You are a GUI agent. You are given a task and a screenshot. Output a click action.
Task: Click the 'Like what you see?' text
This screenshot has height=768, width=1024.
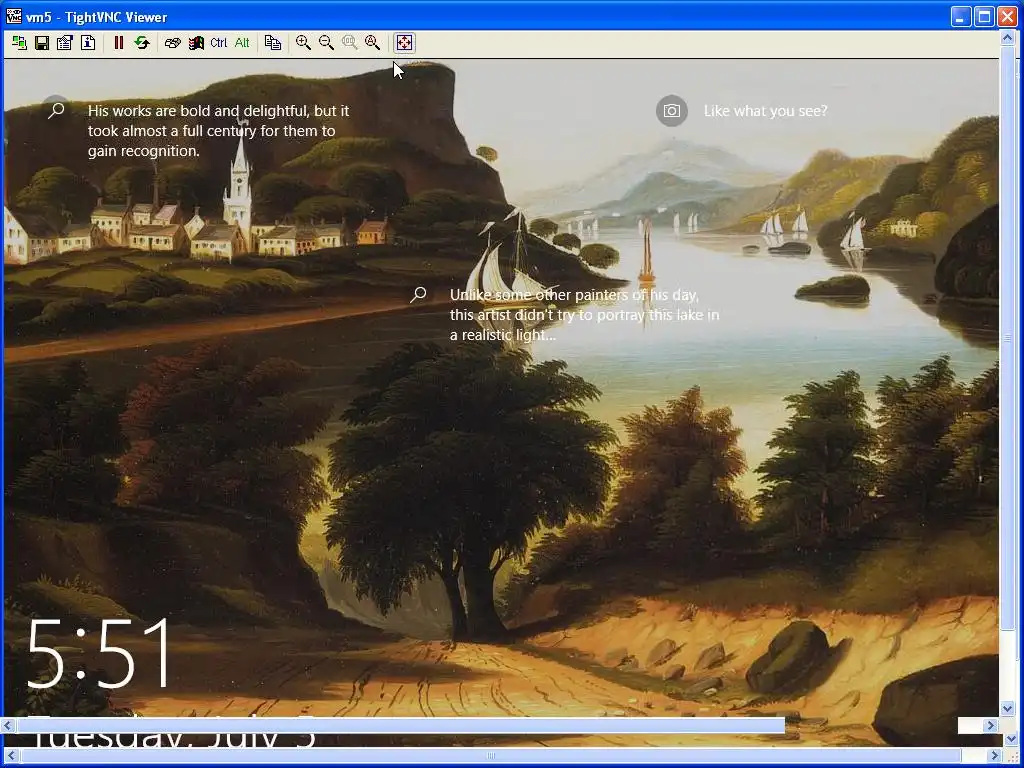pyautogui.click(x=765, y=111)
